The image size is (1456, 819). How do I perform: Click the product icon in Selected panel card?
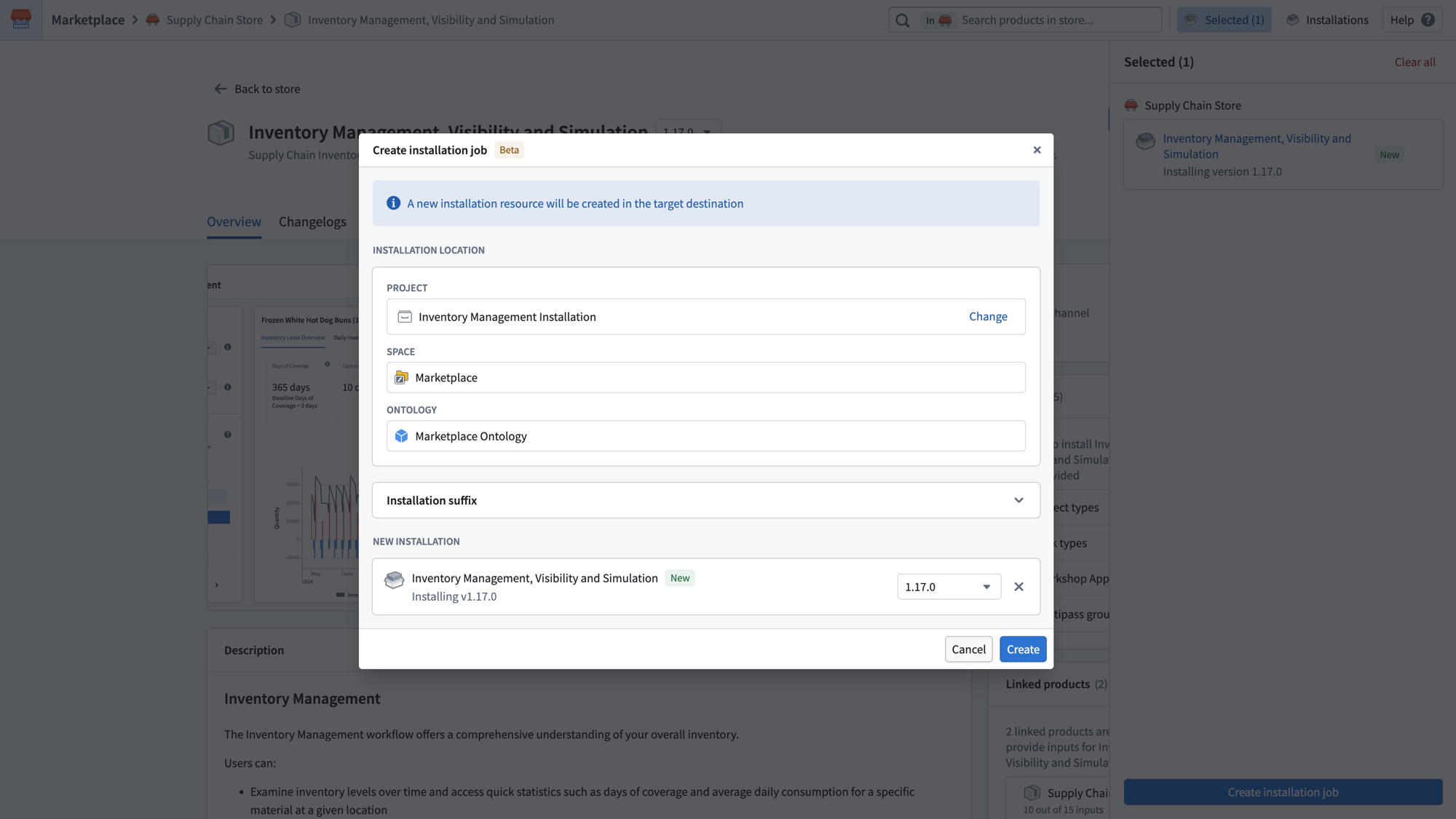point(1145,141)
